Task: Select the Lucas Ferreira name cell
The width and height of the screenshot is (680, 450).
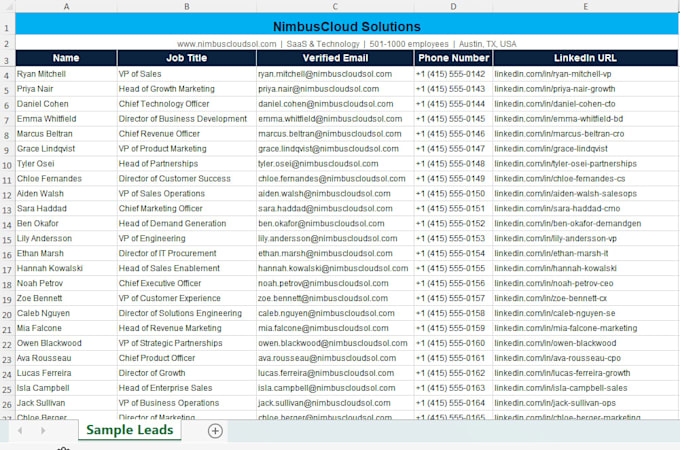Action: [x=66, y=373]
